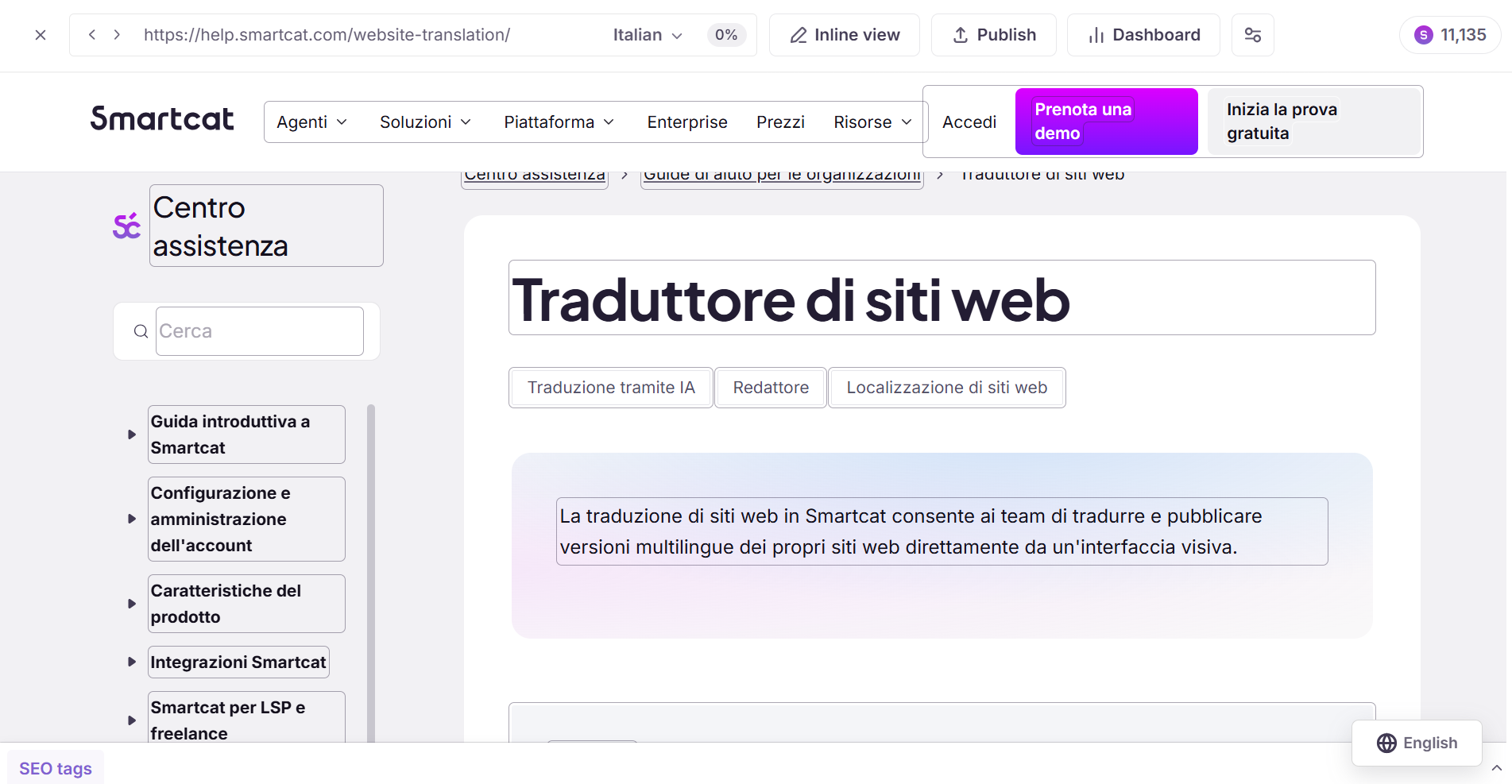Click the Centro assistenza sidebar heading
Viewport: 1512px width, 784px height.
tap(266, 226)
